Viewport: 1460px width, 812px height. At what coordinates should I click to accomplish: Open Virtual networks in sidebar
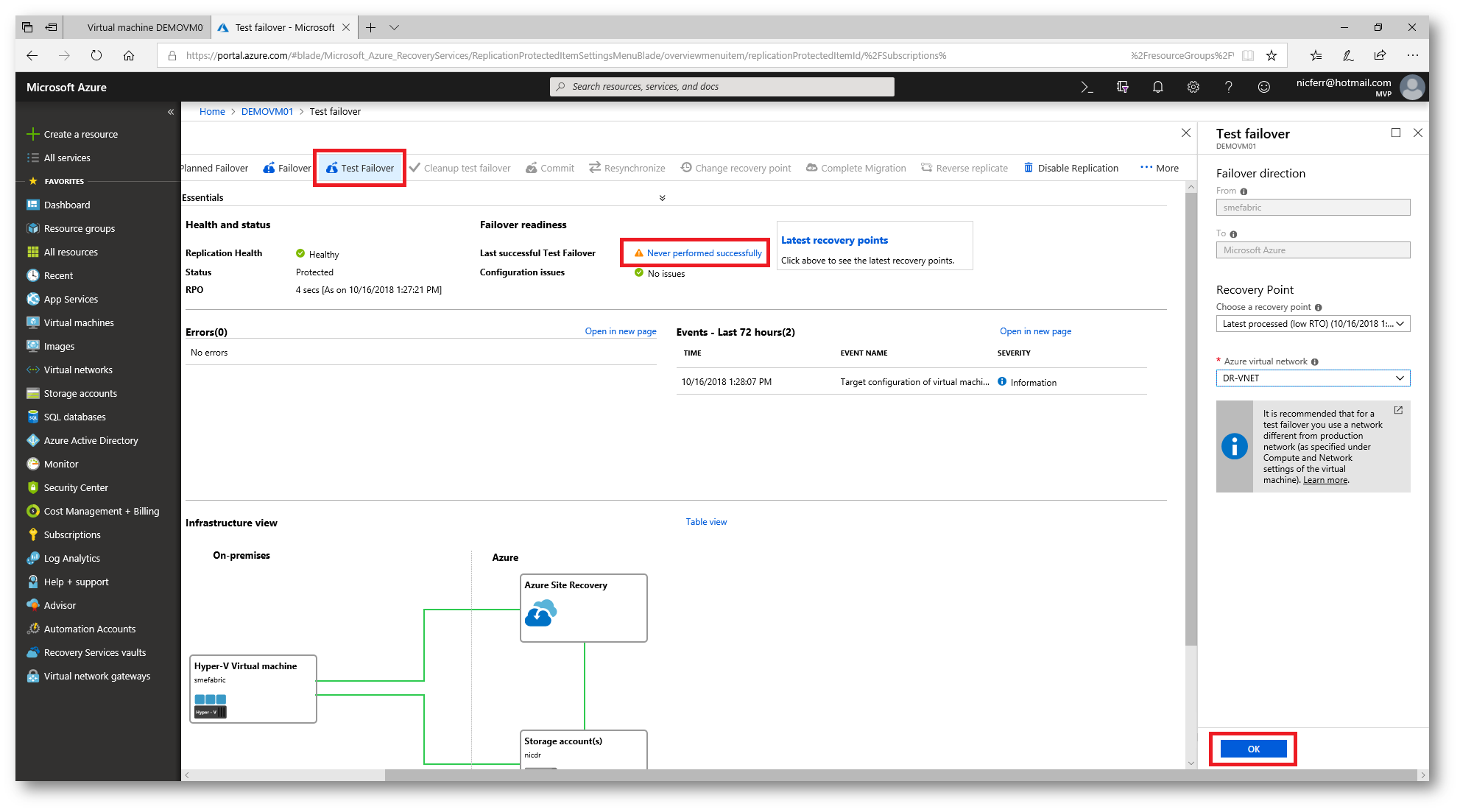tap(78, 370)
